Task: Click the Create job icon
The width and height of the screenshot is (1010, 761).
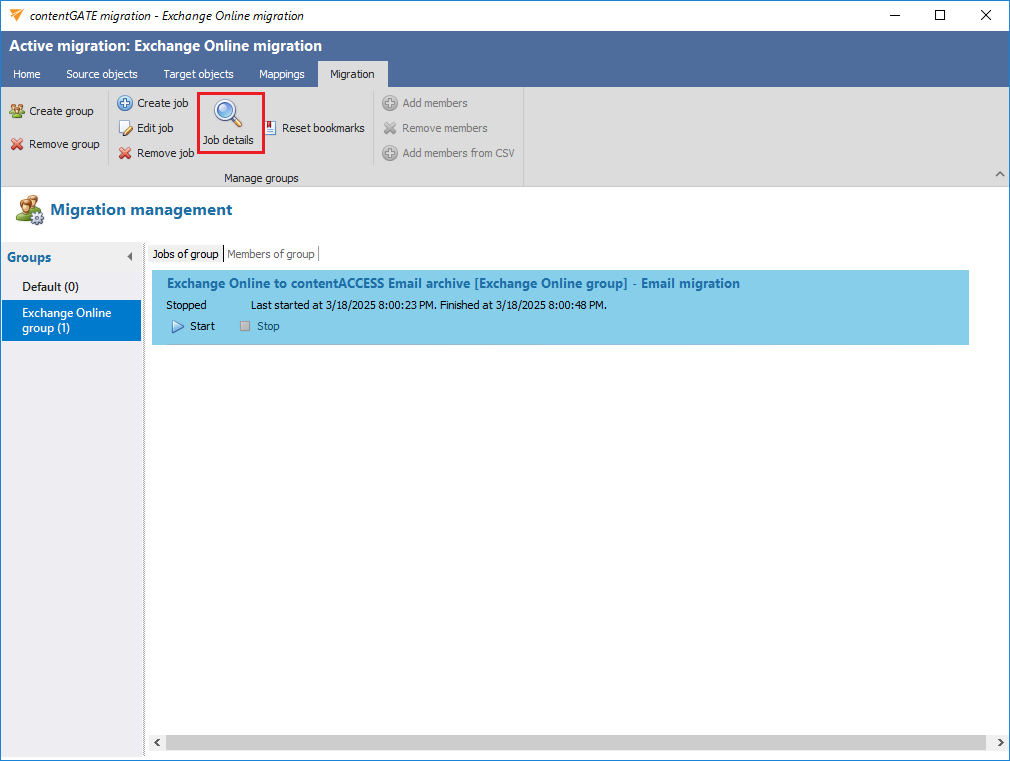Action: [125, 103]
